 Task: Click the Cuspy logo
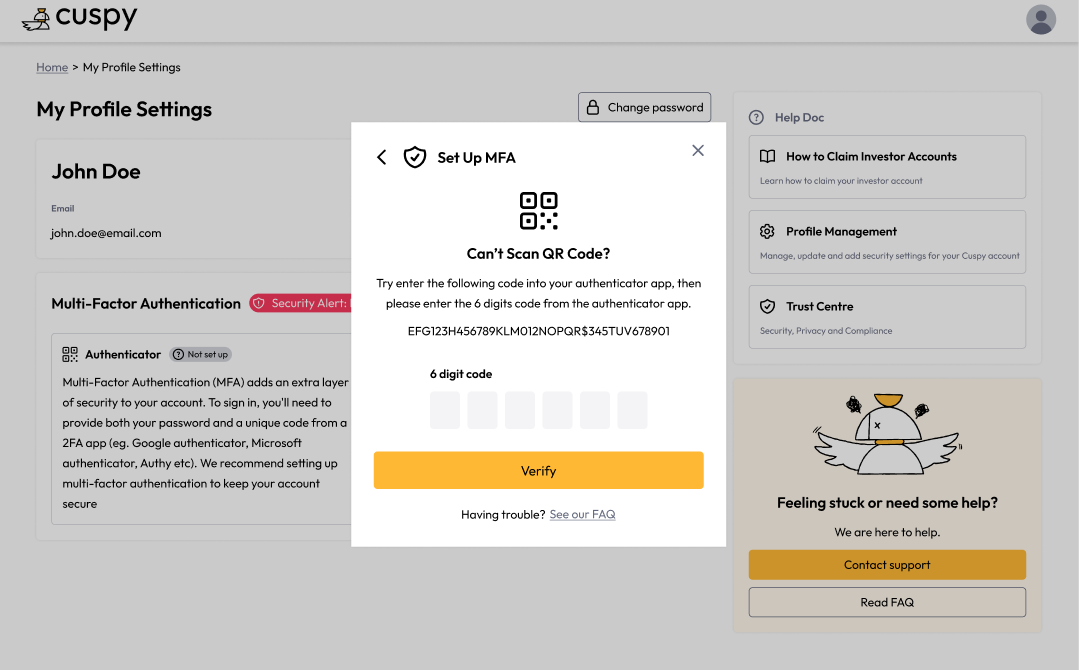pos(80,18)
